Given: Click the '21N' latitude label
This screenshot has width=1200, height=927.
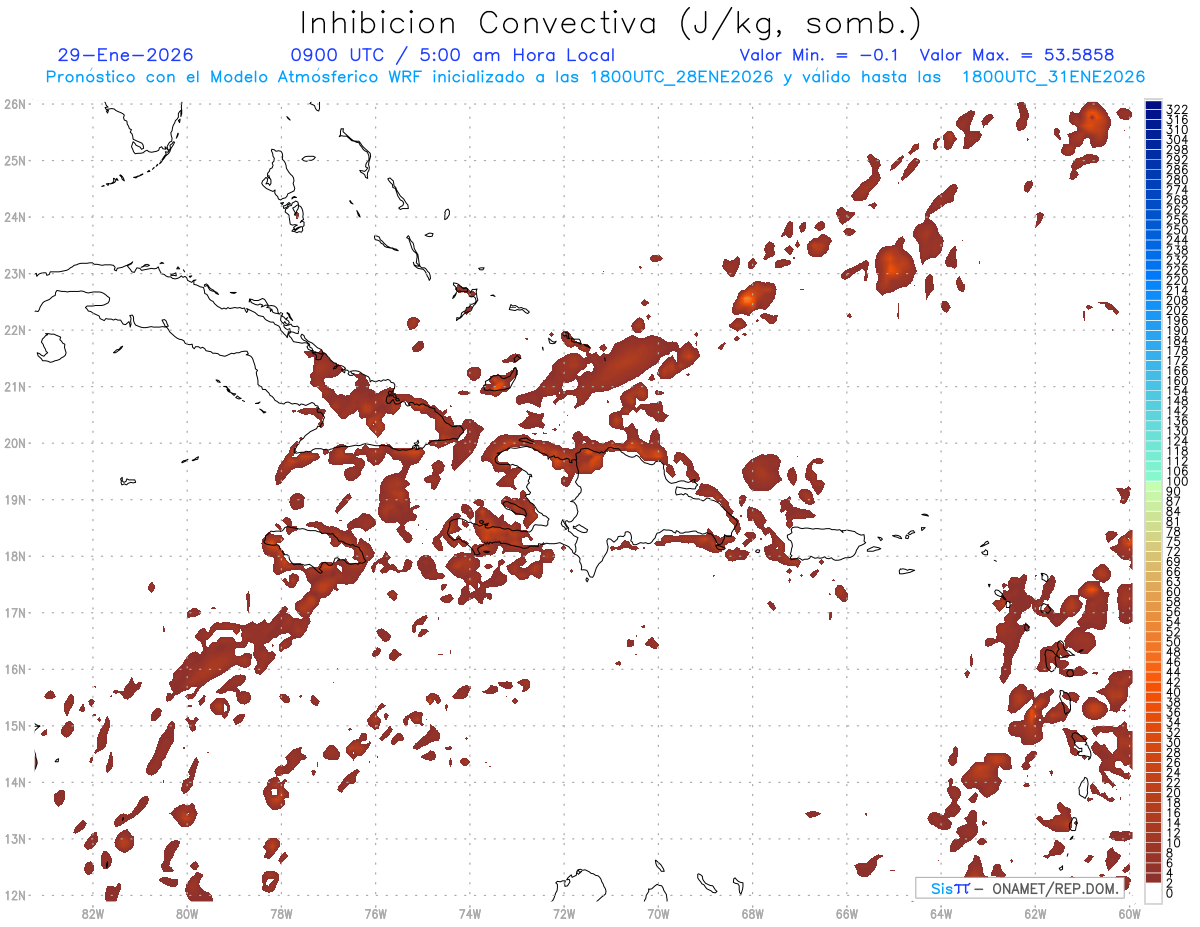Looking at the screenshot, I should [x=14, y=386].
